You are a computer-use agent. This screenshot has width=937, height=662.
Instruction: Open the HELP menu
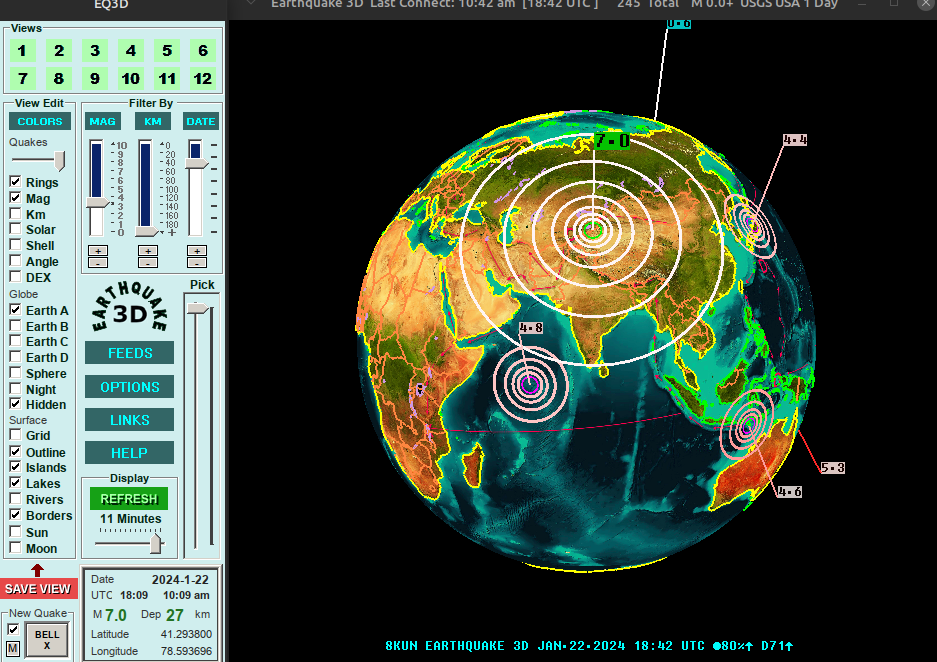point(130,453)
